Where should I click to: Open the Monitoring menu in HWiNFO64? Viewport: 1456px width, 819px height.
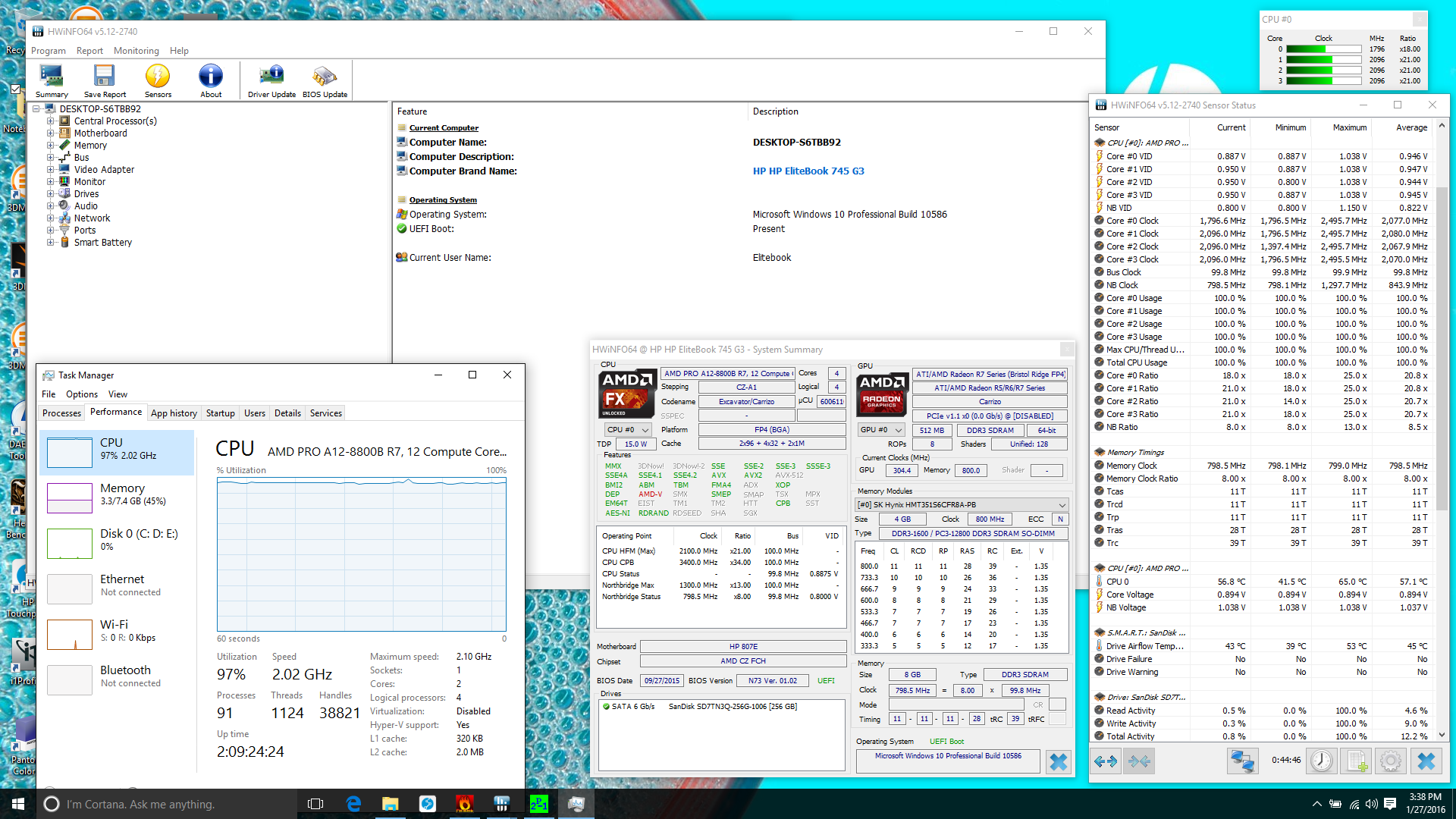136,51
